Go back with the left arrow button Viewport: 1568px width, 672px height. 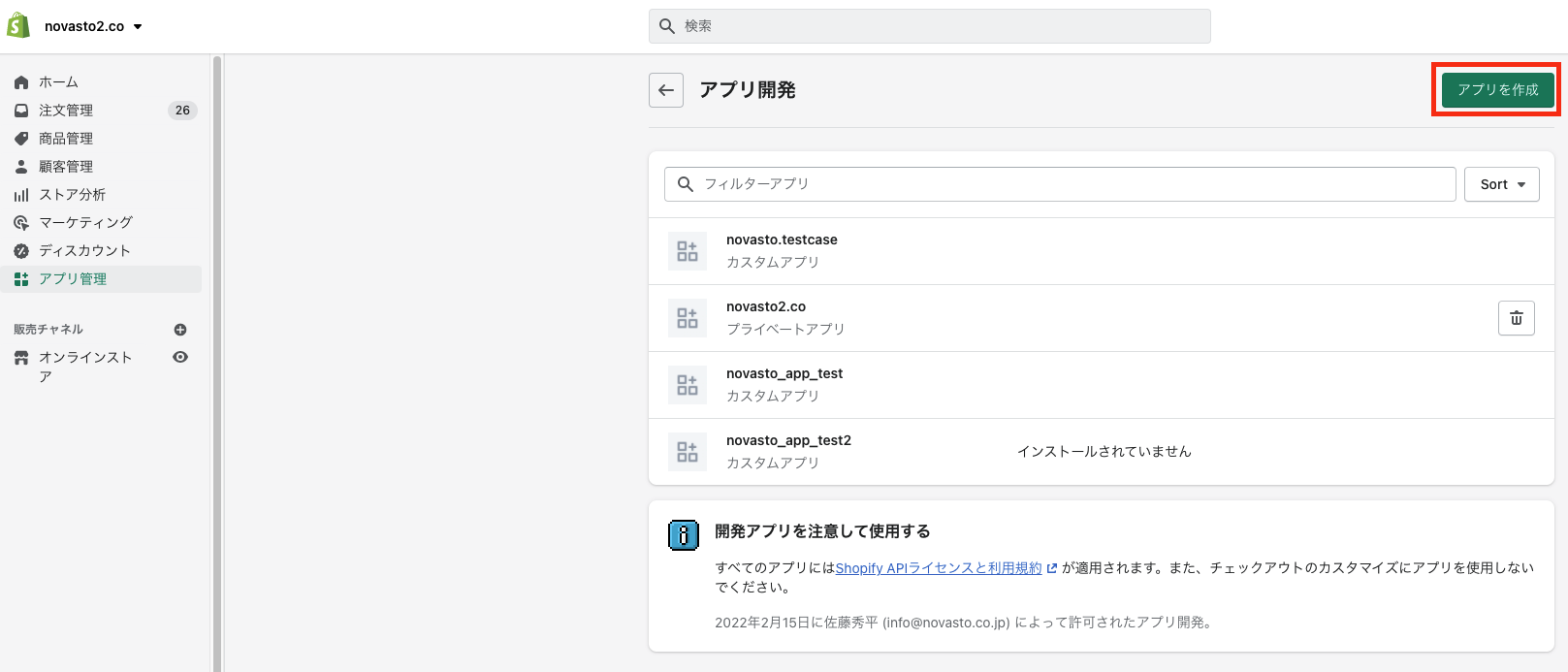pyautogui.click(x=666, y=90)
